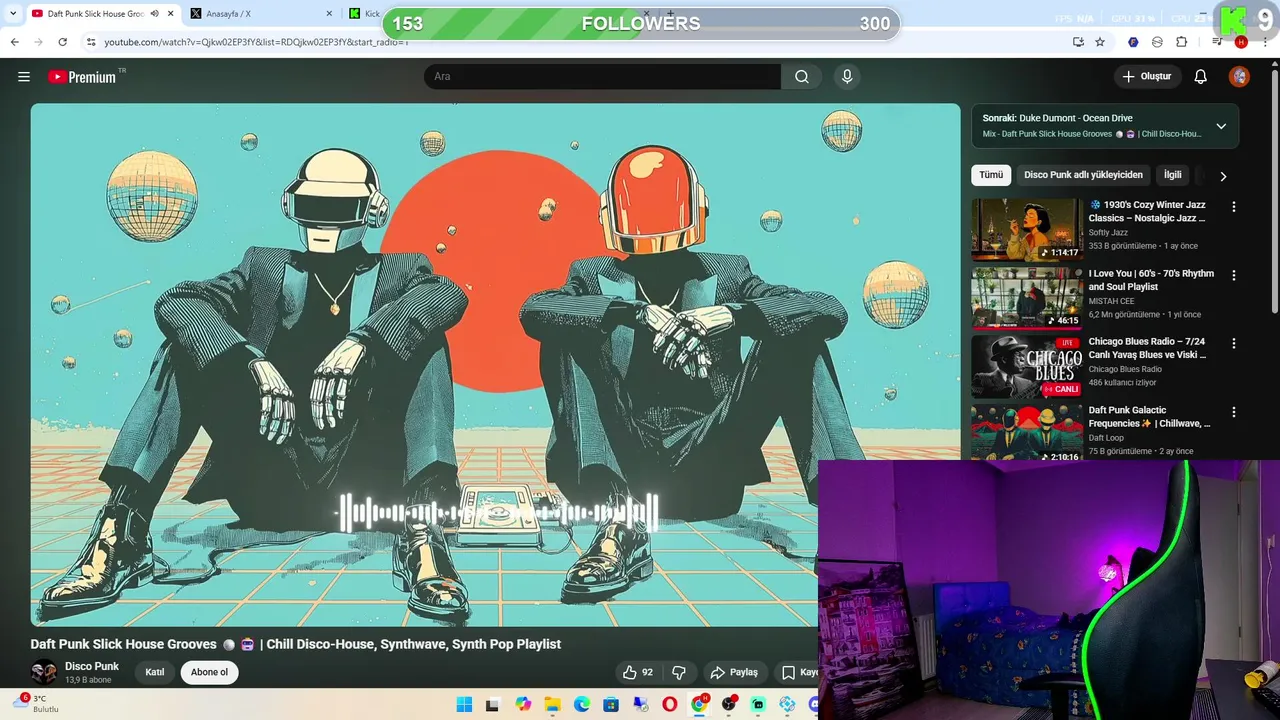Open the tab search dropdown arrow
The image size is (1280, 720).
click(13, 14)
